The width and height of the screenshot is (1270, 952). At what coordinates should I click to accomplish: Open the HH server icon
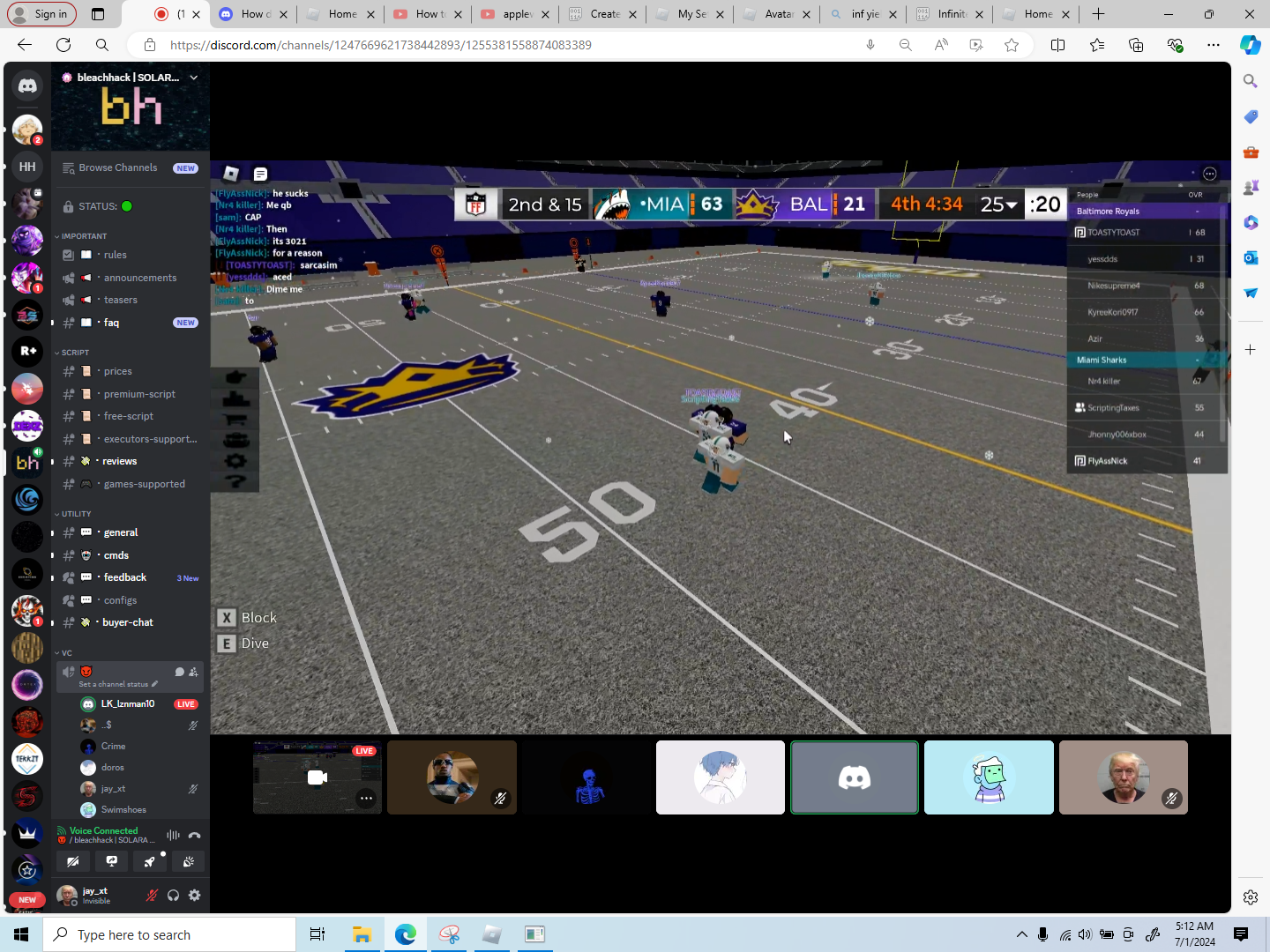27,167
